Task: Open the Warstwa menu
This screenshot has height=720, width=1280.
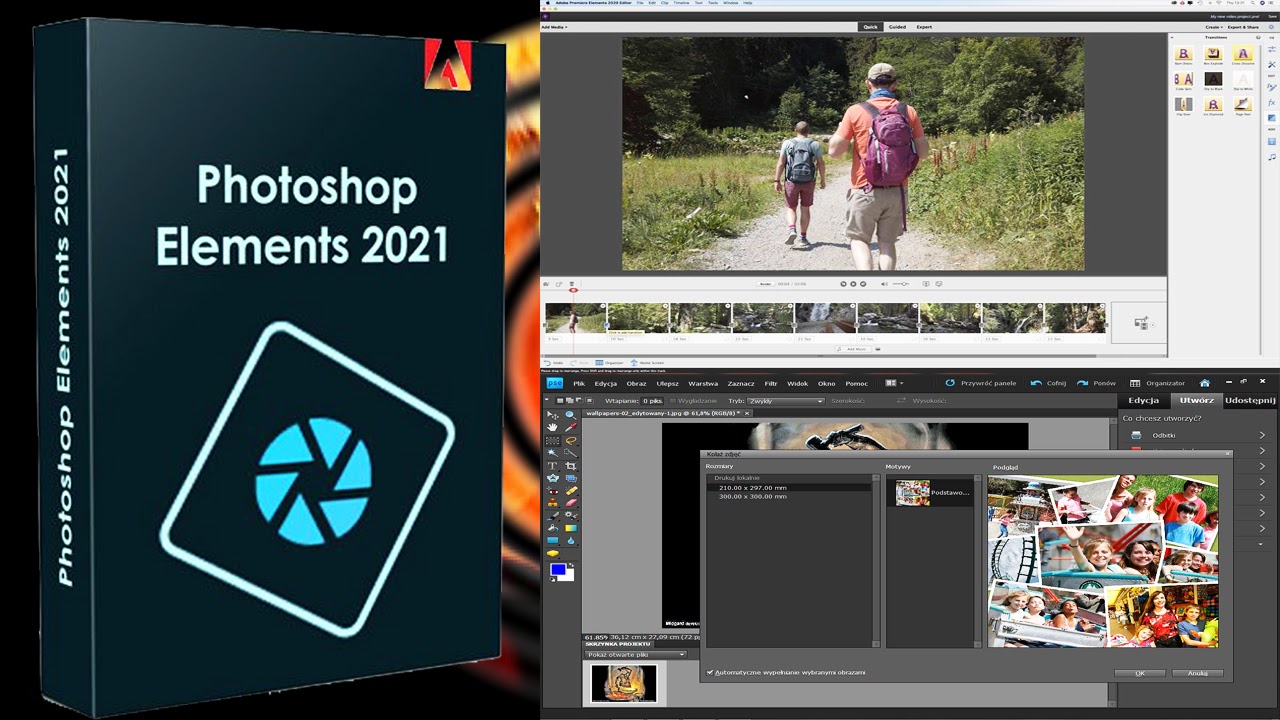Action: point(703,383)
